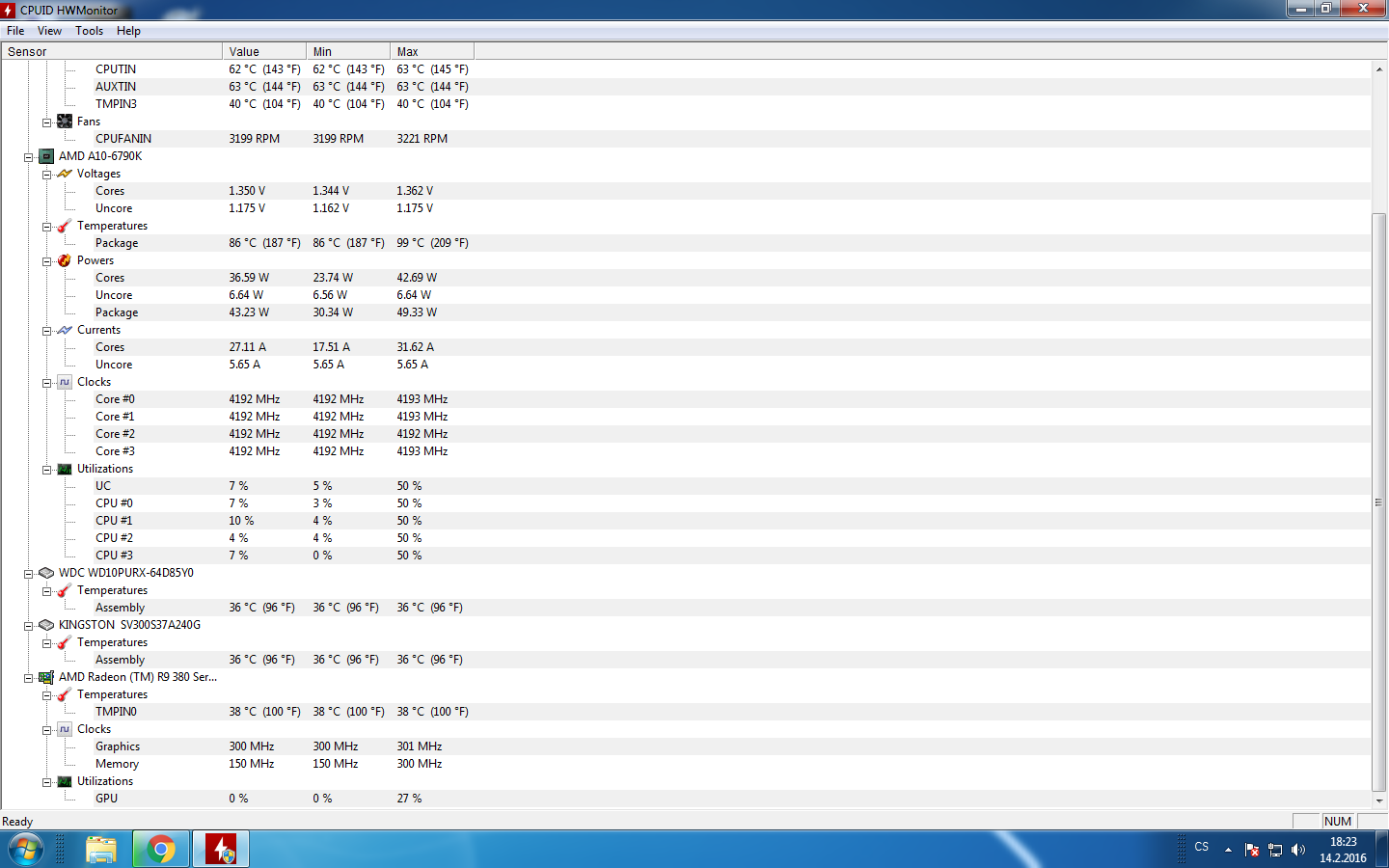Image resolution: width=1389 pixels, height=868 pixels.
Task: Click the AMD Radeon graphics card icon
Action: [x=46, y=677]
